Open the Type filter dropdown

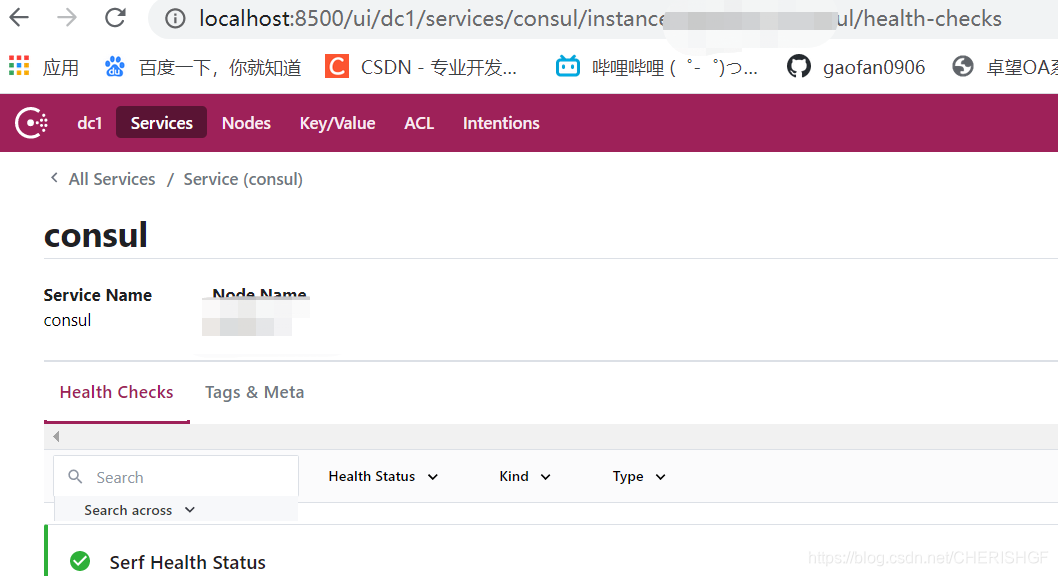[637, 476]
